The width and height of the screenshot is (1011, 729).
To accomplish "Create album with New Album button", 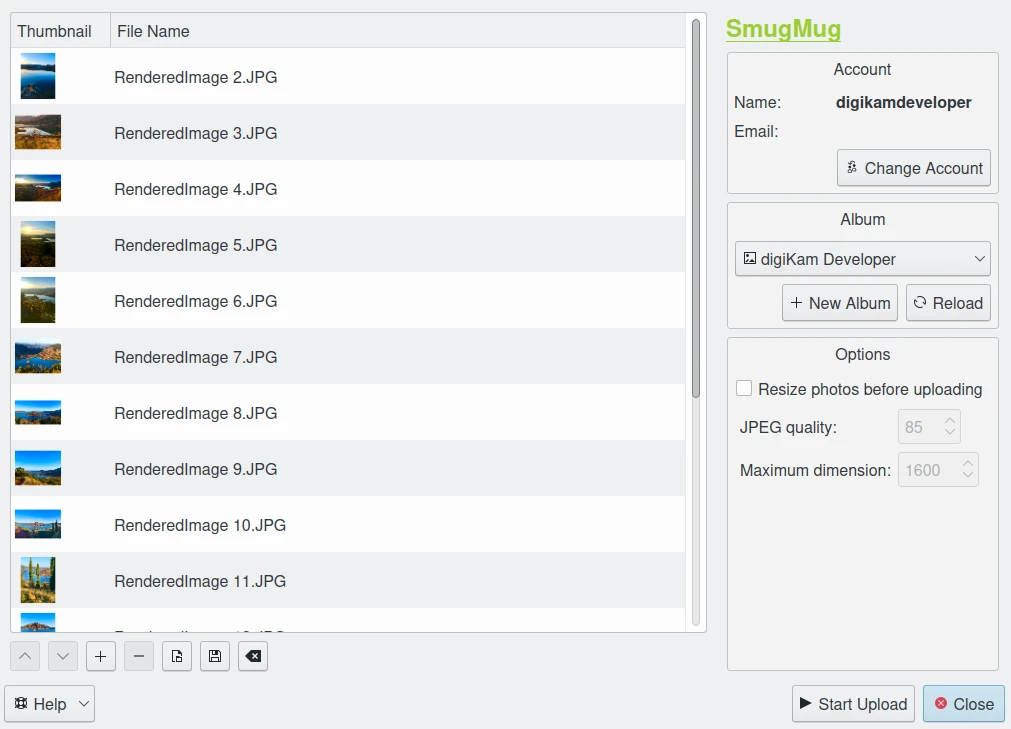I will [x=839, y=303].
